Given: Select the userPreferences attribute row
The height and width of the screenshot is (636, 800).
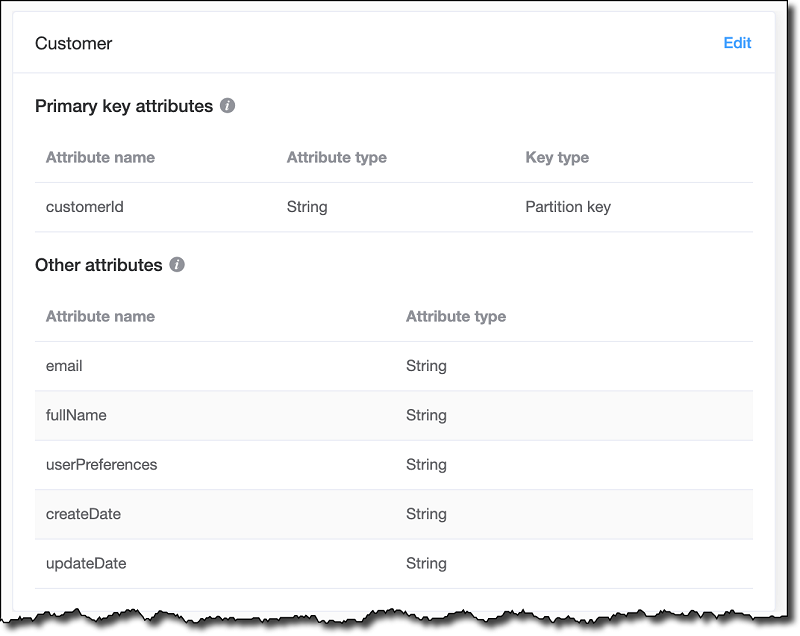Looking at the screenshot, I should [101, 464].
